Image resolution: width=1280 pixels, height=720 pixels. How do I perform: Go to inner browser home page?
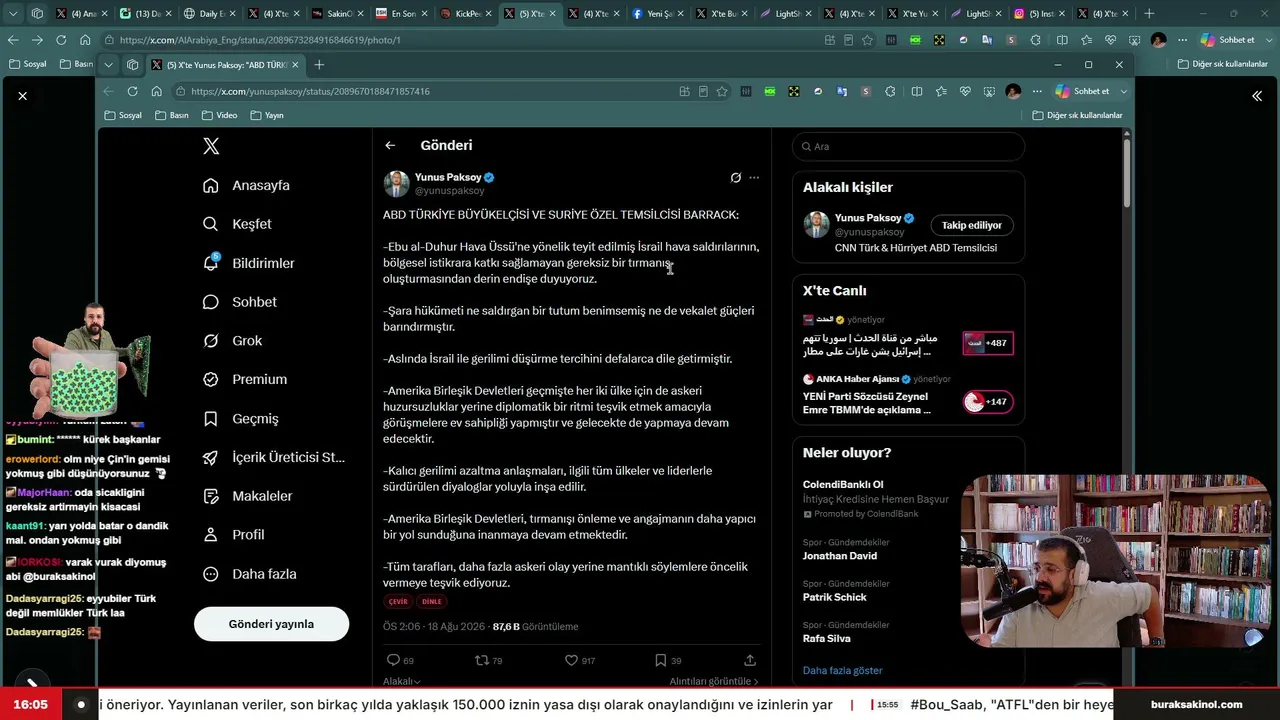pyautogui.click(x=156, y=91)
